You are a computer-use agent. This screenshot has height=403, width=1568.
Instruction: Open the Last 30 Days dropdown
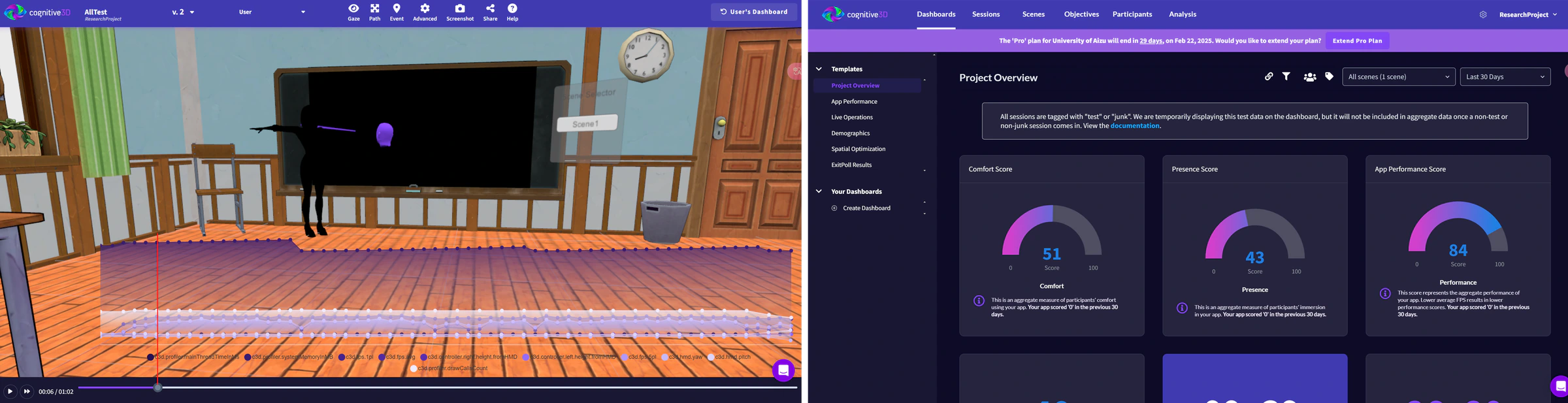tap(1505, 76)
